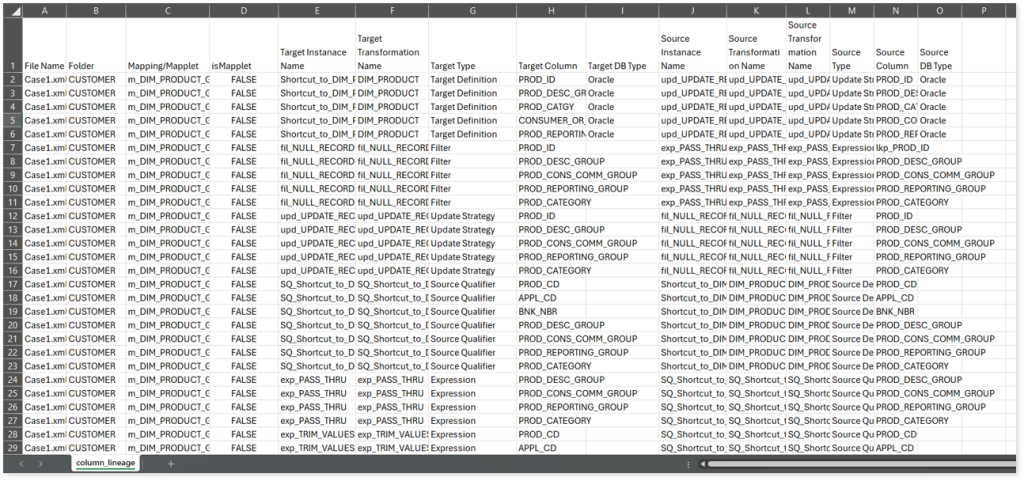Select column J header

point(692,11)
